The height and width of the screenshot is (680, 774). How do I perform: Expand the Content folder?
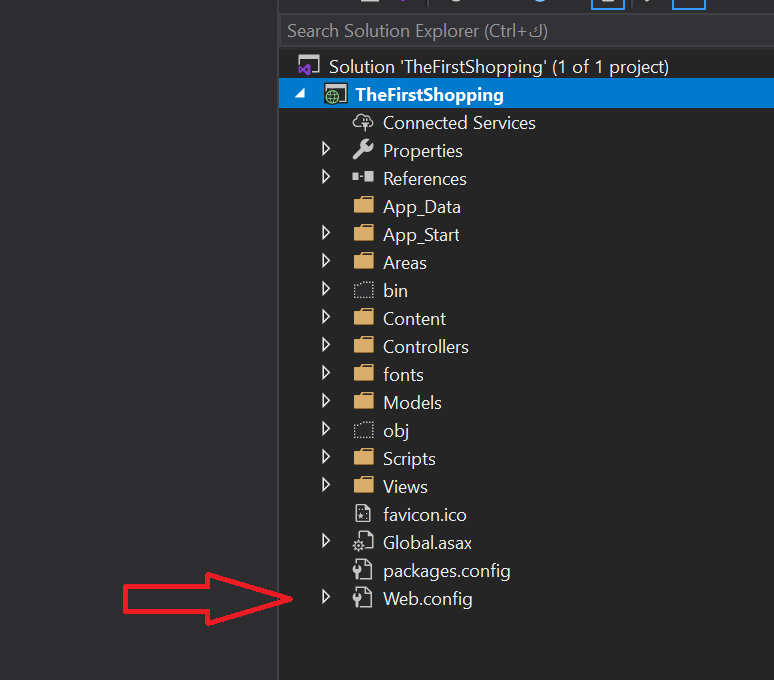click(326, 317)
